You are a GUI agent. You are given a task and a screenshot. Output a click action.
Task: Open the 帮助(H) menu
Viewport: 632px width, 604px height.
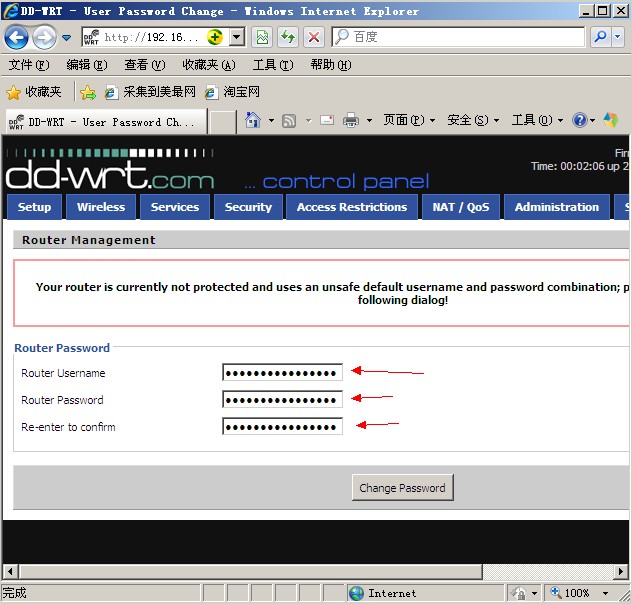331,65
